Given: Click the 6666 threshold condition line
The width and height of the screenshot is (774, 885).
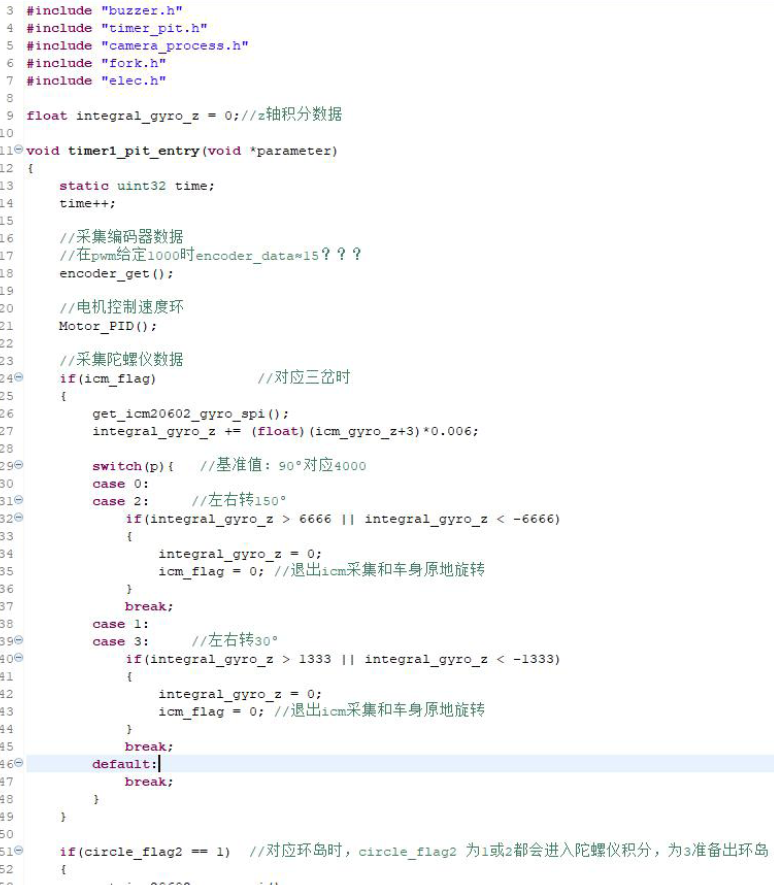Looking at the screenshot, I should coord(343,519).
